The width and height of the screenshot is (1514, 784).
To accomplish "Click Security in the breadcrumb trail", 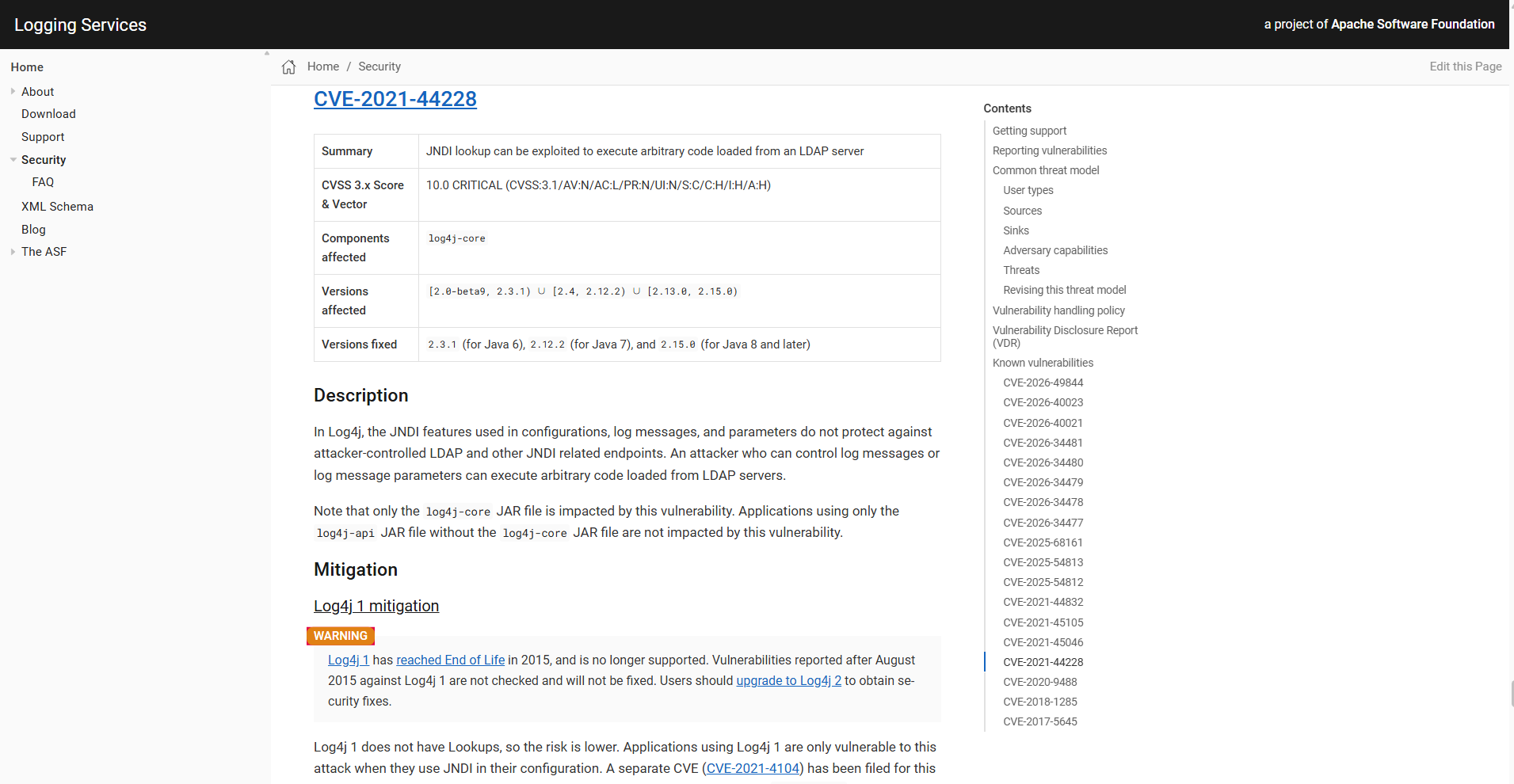I will pos(379,67).
